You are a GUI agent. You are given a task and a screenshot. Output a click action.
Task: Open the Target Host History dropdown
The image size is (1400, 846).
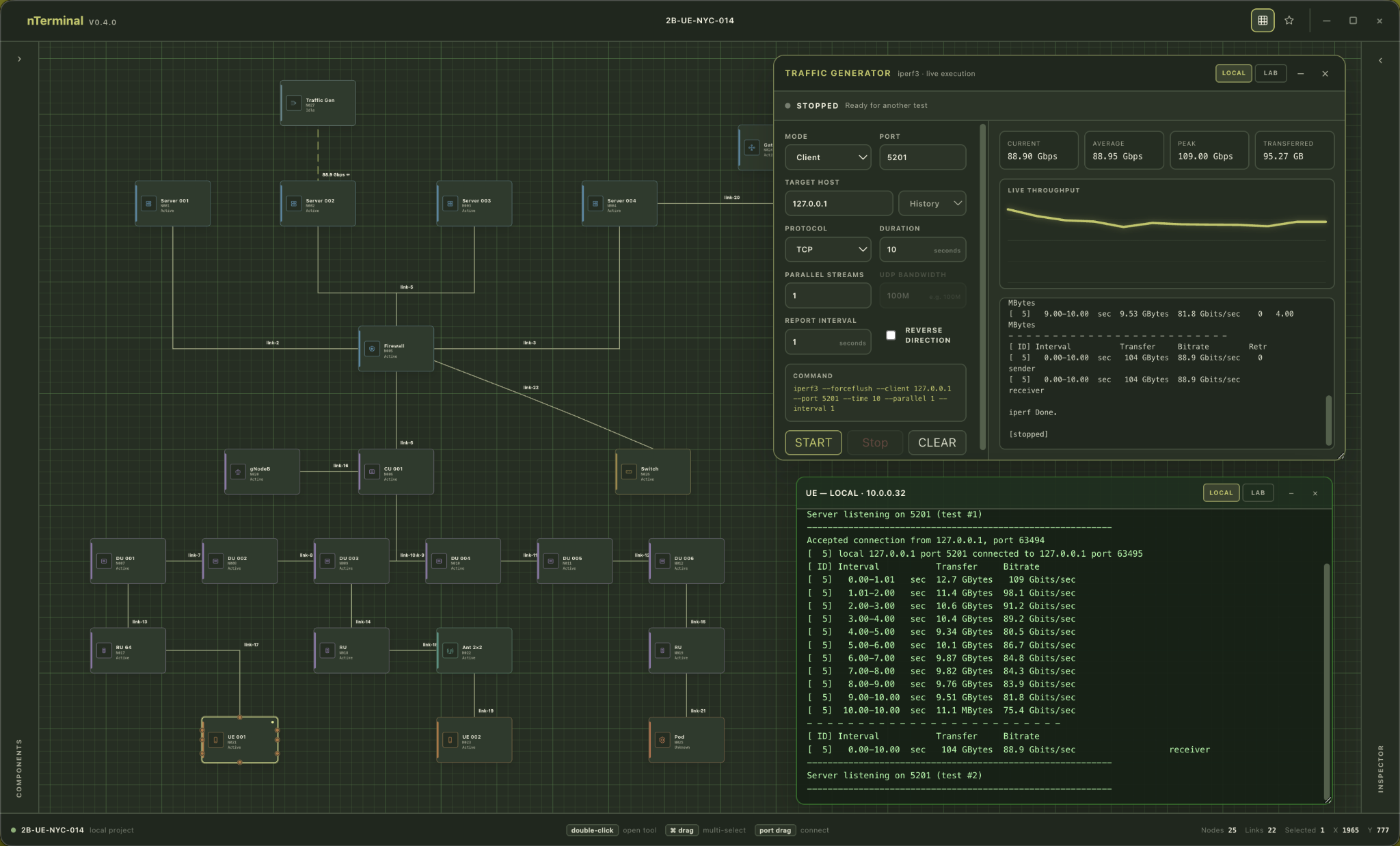click(x=932, y=204)
